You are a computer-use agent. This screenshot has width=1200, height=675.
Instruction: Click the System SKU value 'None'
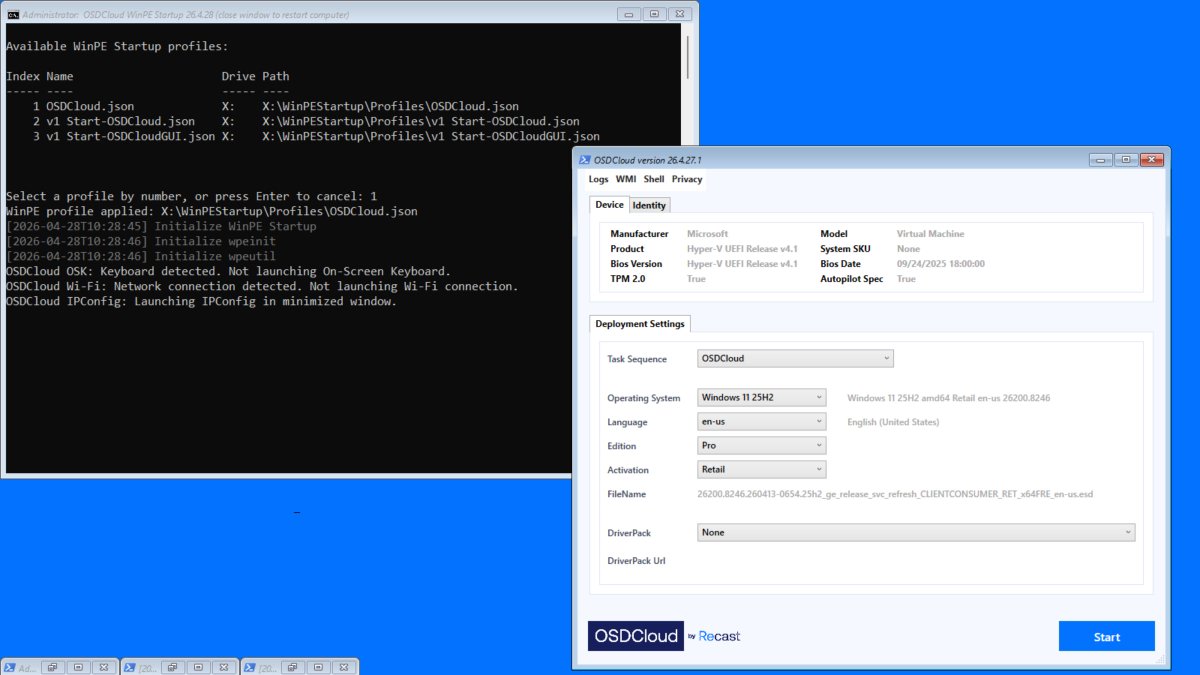pos(908,249)
